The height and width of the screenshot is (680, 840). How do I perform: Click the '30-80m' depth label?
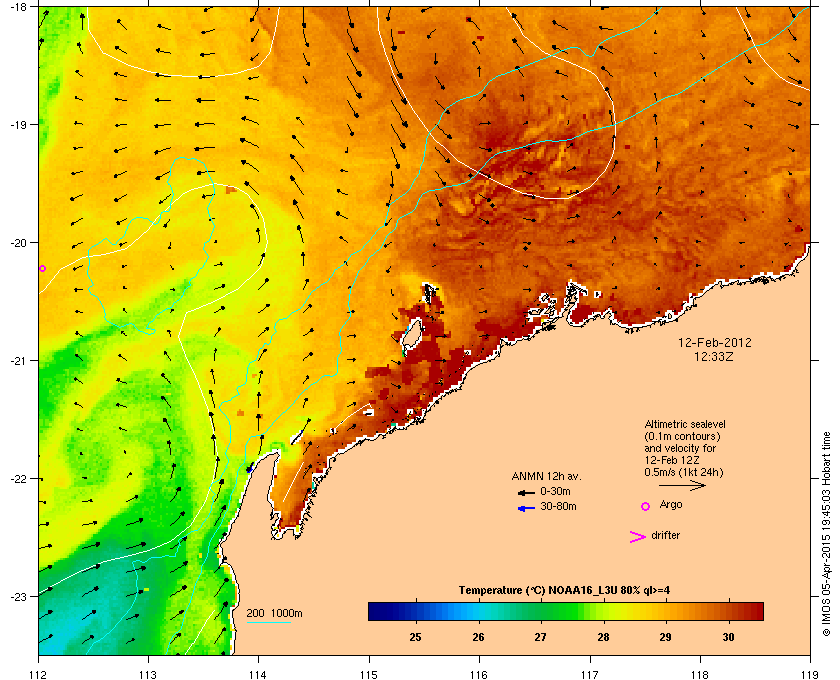[x=558, y=506]
